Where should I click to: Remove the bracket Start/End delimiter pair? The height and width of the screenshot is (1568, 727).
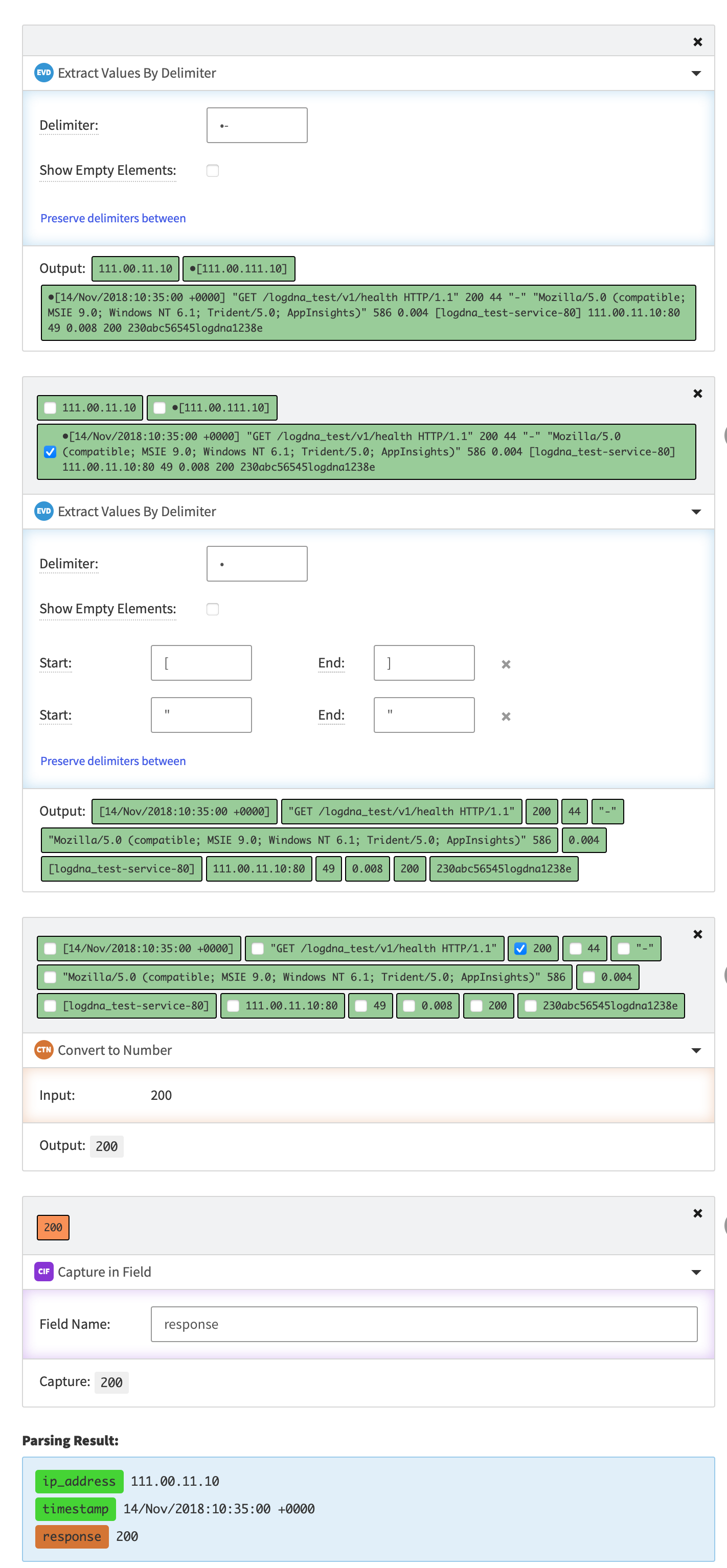click(506, 664)
